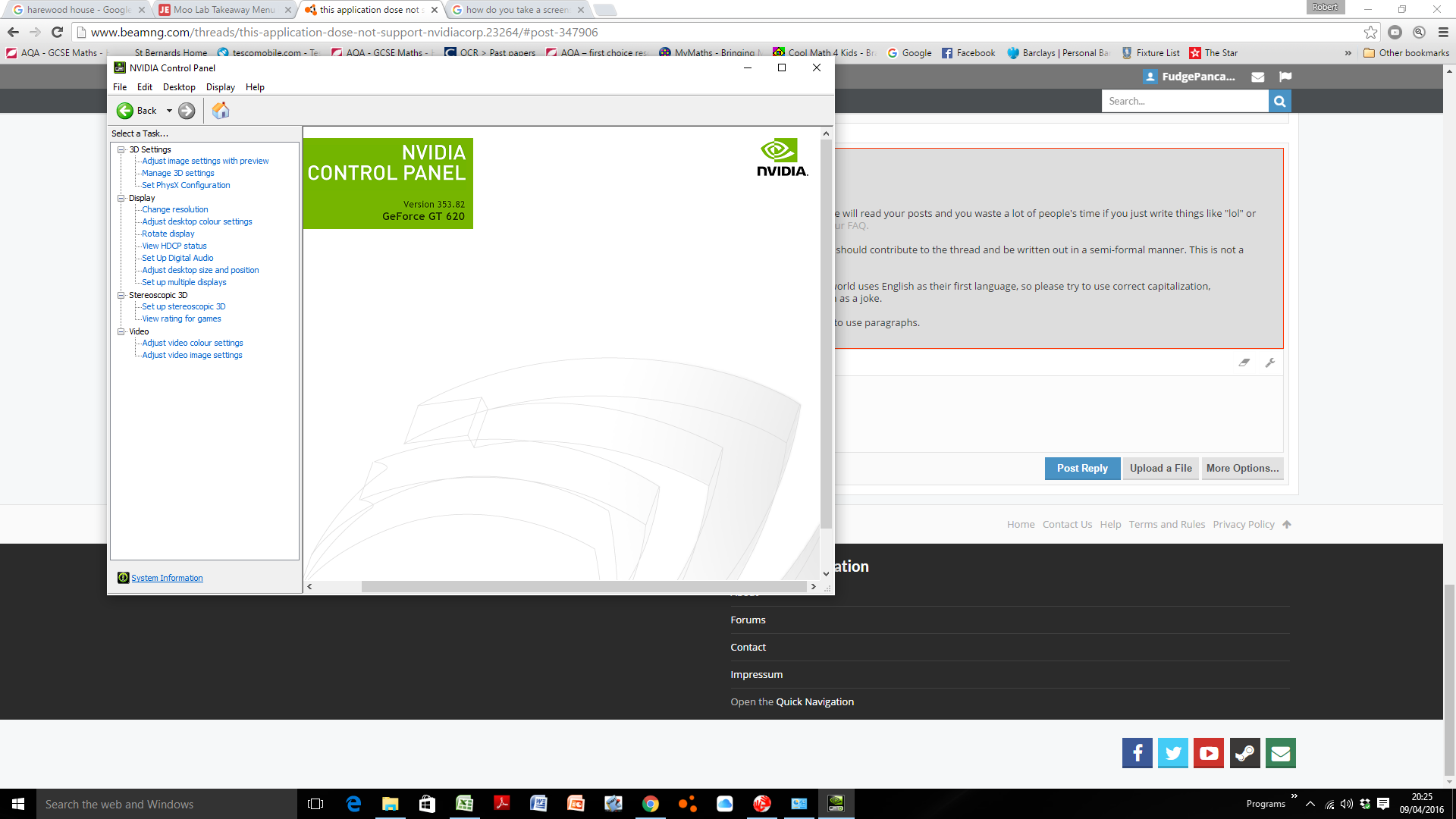Click the editor eraser icon
The image size is (1456, 819).
point(1244,362)
